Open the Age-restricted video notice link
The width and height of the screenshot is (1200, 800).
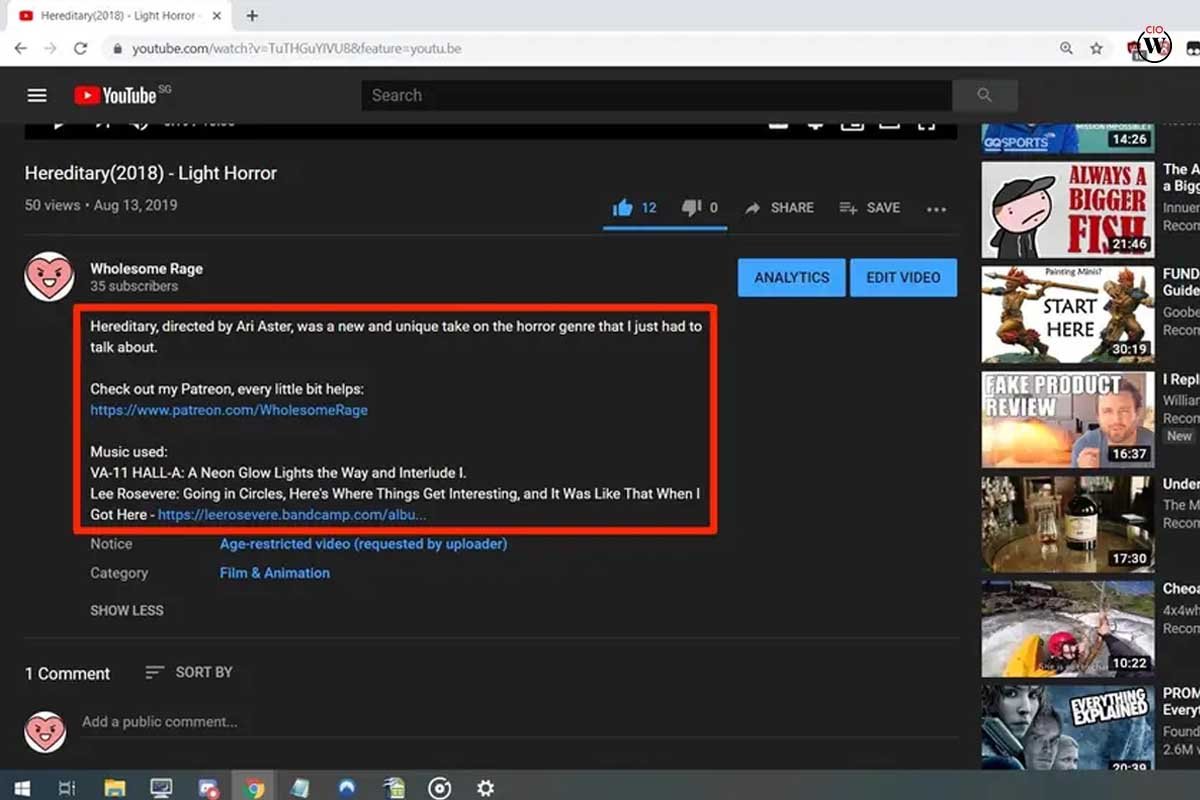(x=363, y=544)
